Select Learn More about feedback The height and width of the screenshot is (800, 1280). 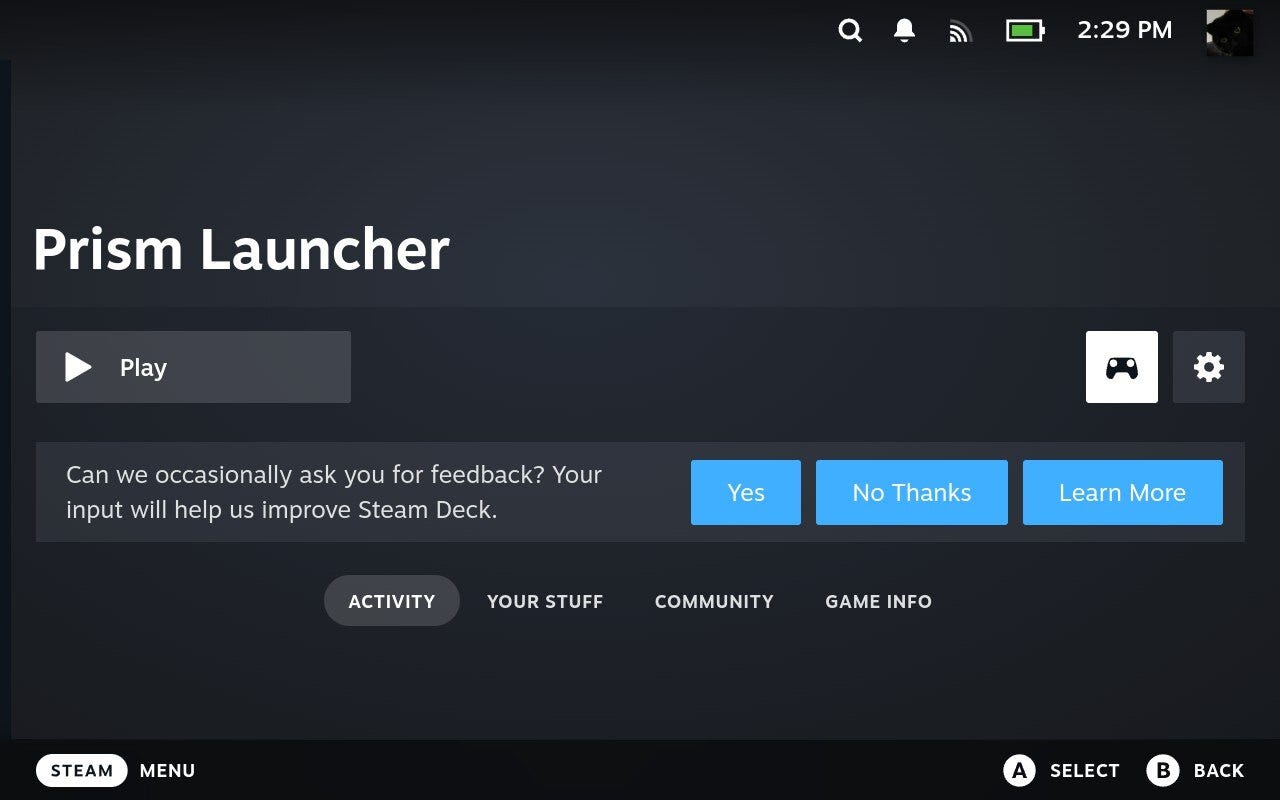[x=1123, y=492]
